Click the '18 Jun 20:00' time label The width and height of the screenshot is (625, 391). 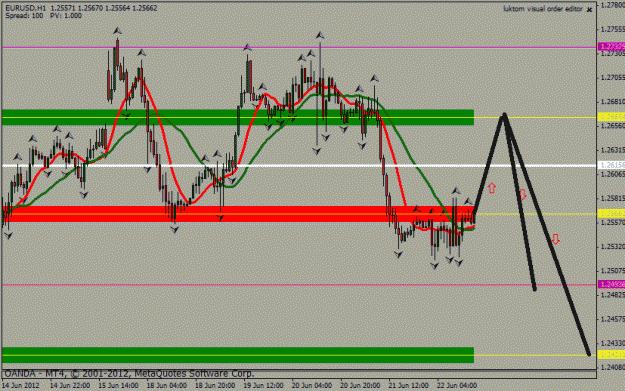(215, 385)
